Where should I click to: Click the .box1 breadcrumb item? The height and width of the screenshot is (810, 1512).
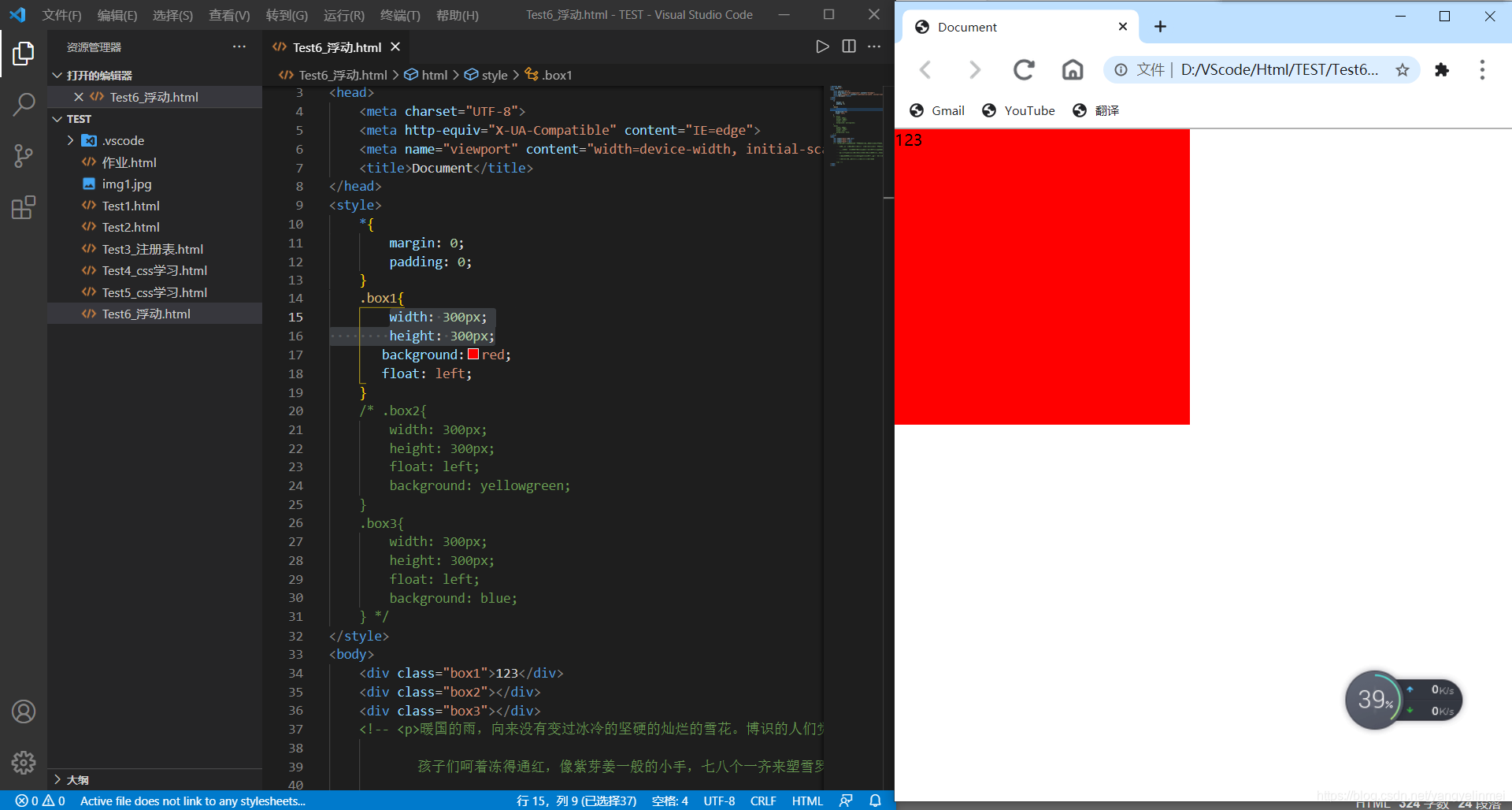coord(549,75)
